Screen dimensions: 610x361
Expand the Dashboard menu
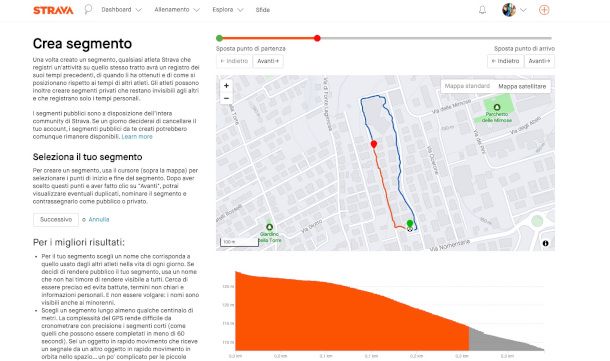pyautogui.click(x=121, y=10)
